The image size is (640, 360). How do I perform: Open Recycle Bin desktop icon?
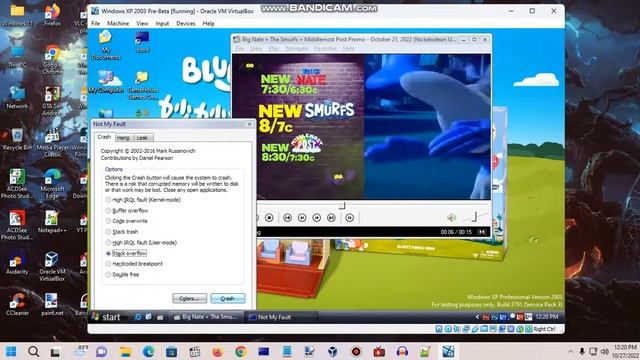click(17, 139)
